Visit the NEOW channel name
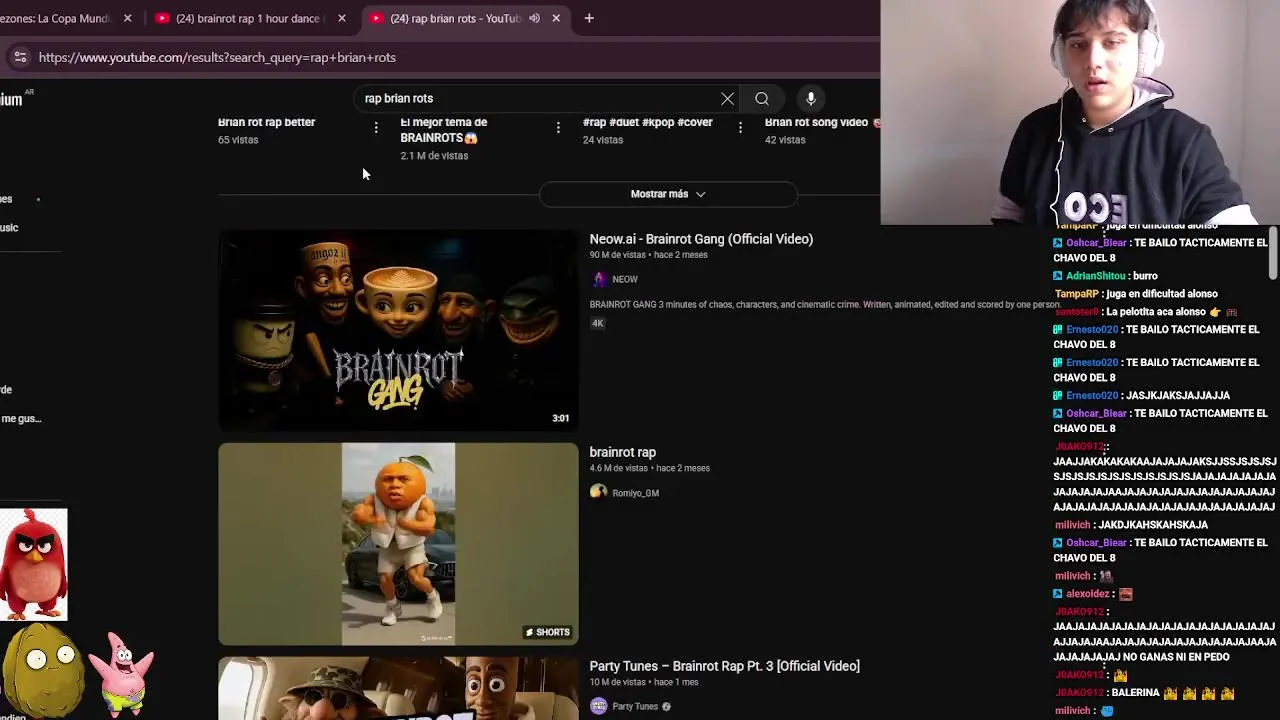This screenshot has width=1280, height=720. [625, 279]
